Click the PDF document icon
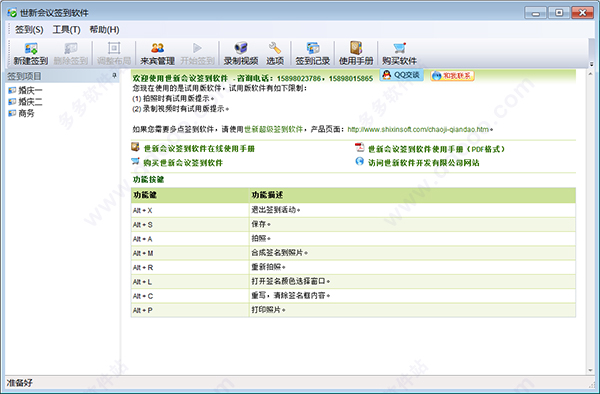 pyautogui.click(x=359, y=148)
